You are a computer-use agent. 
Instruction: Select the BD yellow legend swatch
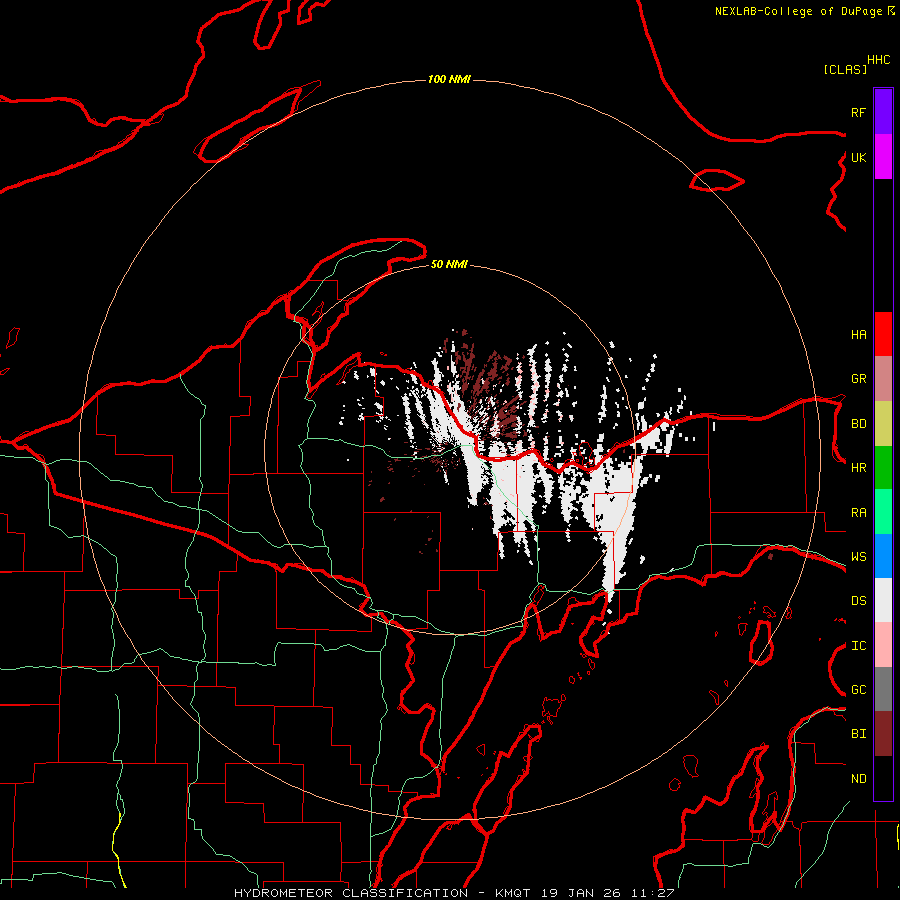tap(883, 424)
